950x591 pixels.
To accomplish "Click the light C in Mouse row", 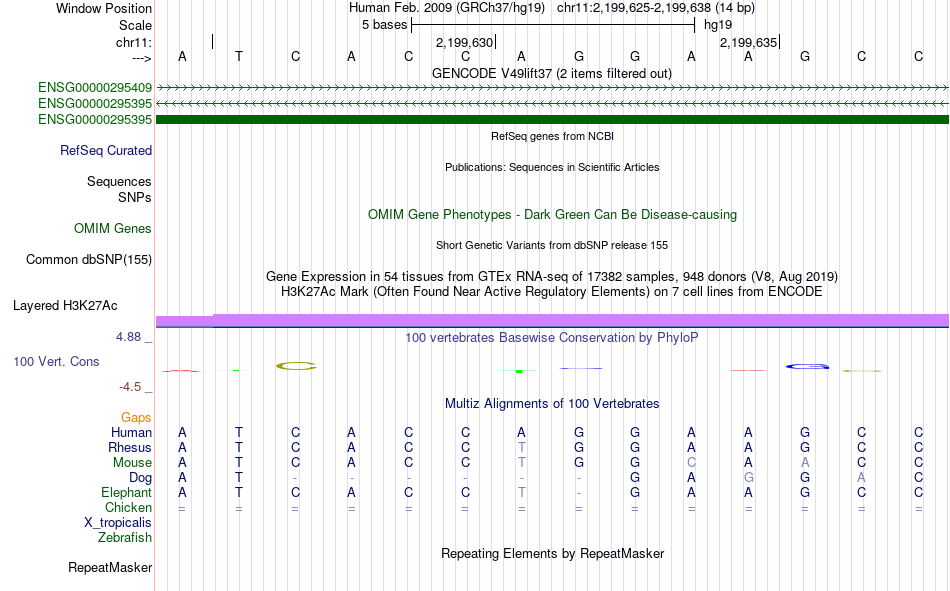I will [691, 462].
